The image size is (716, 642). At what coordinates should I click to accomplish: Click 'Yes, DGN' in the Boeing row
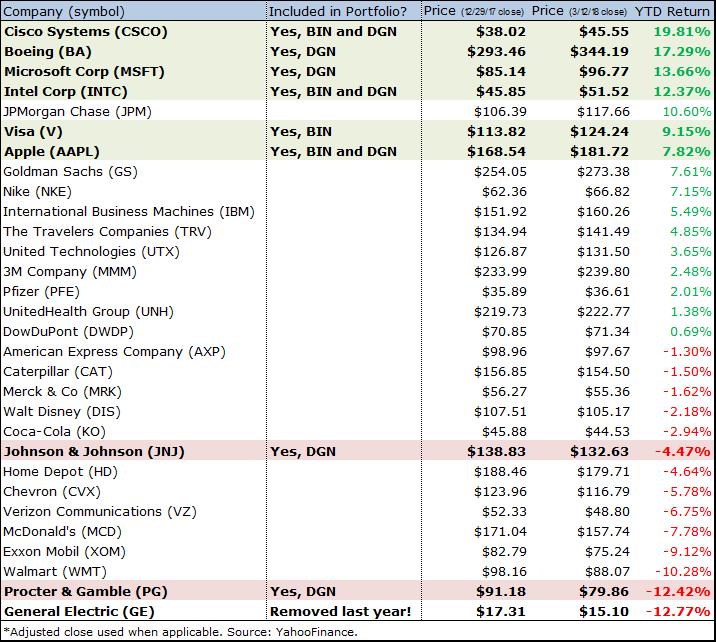pyautogui.click(x=303, y=52)
